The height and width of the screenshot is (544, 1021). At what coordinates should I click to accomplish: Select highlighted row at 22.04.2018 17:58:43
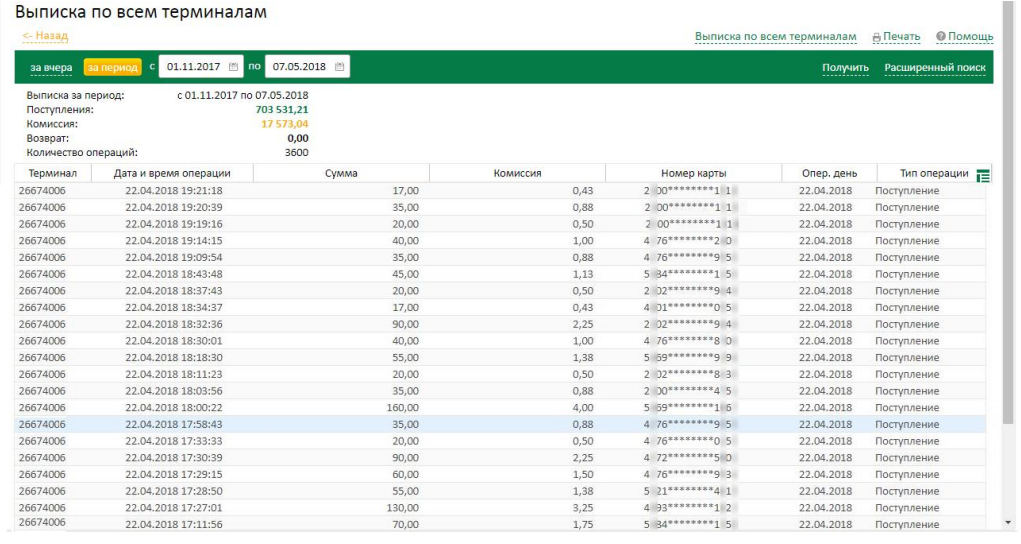(500, 425)
